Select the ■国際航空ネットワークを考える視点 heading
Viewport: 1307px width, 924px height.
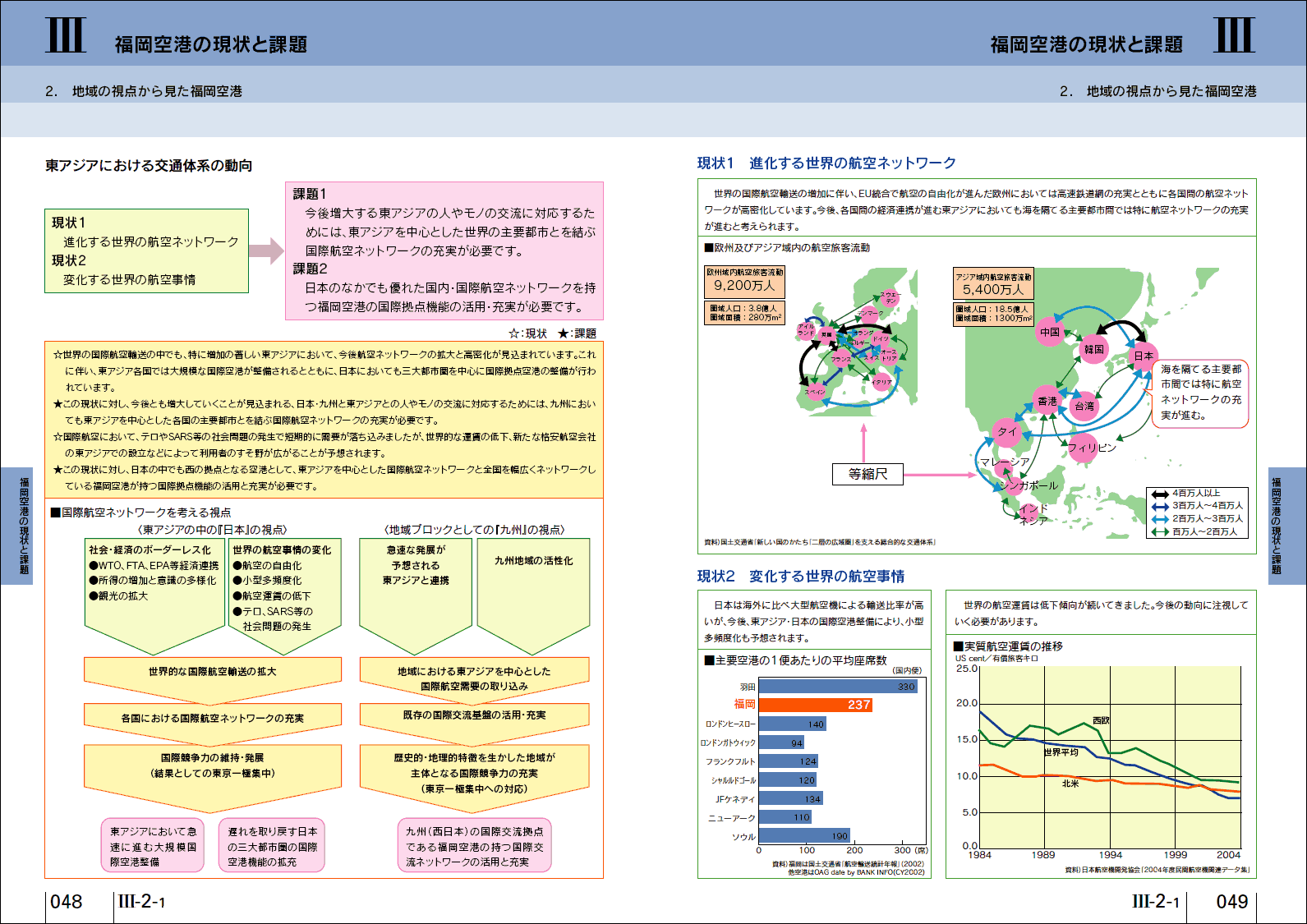point(140,513)
